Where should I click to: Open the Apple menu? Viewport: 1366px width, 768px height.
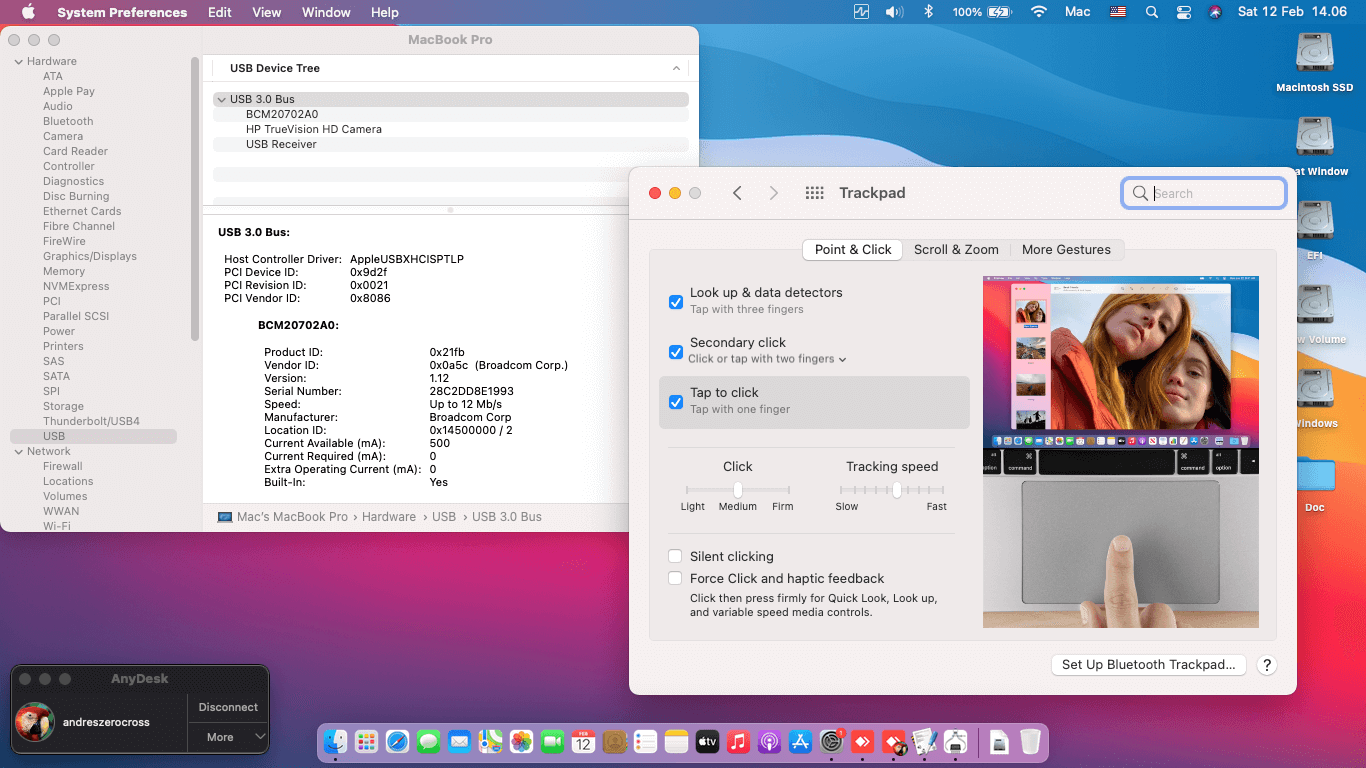pos(28,12)
